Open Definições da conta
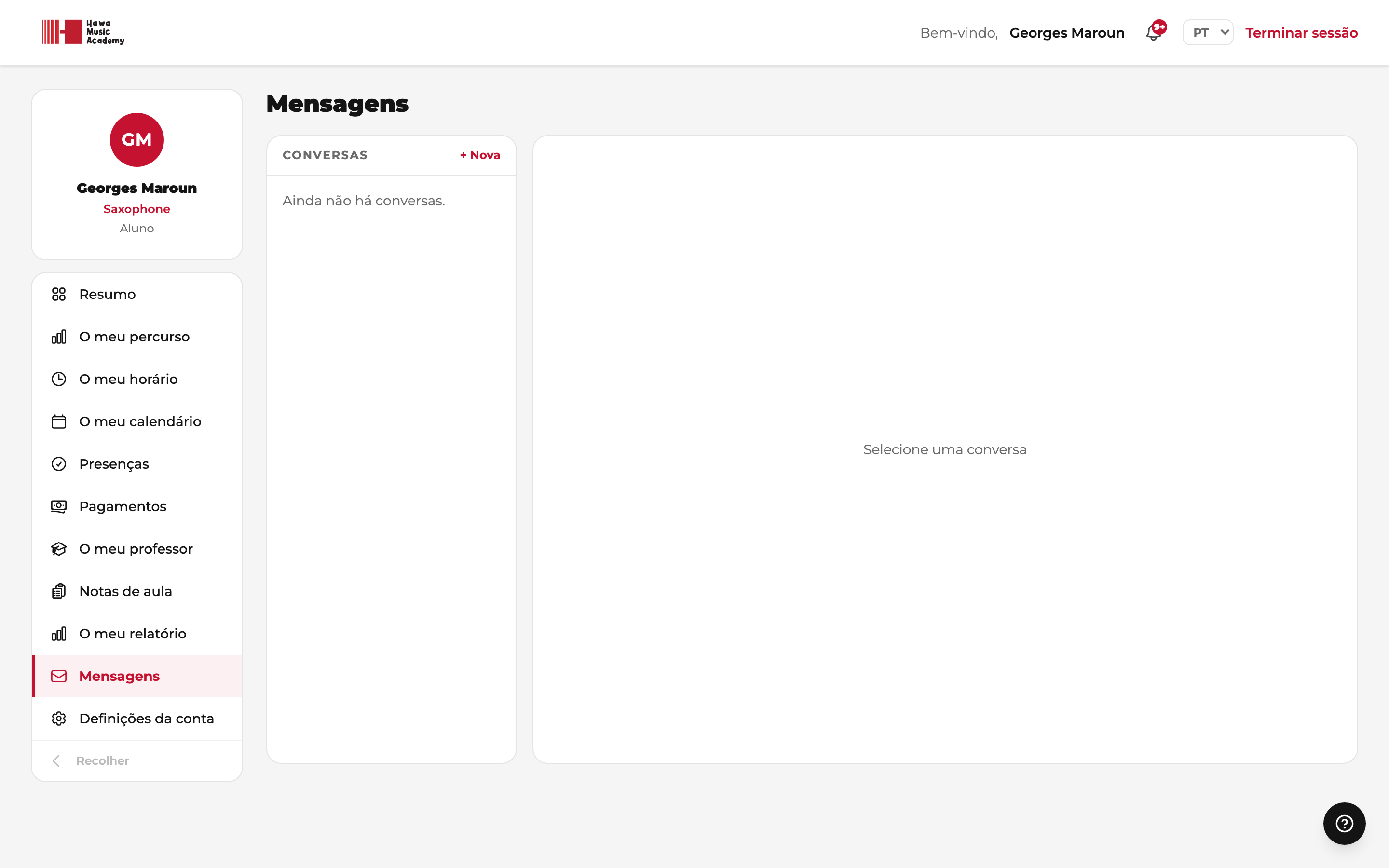 (137, 719)
